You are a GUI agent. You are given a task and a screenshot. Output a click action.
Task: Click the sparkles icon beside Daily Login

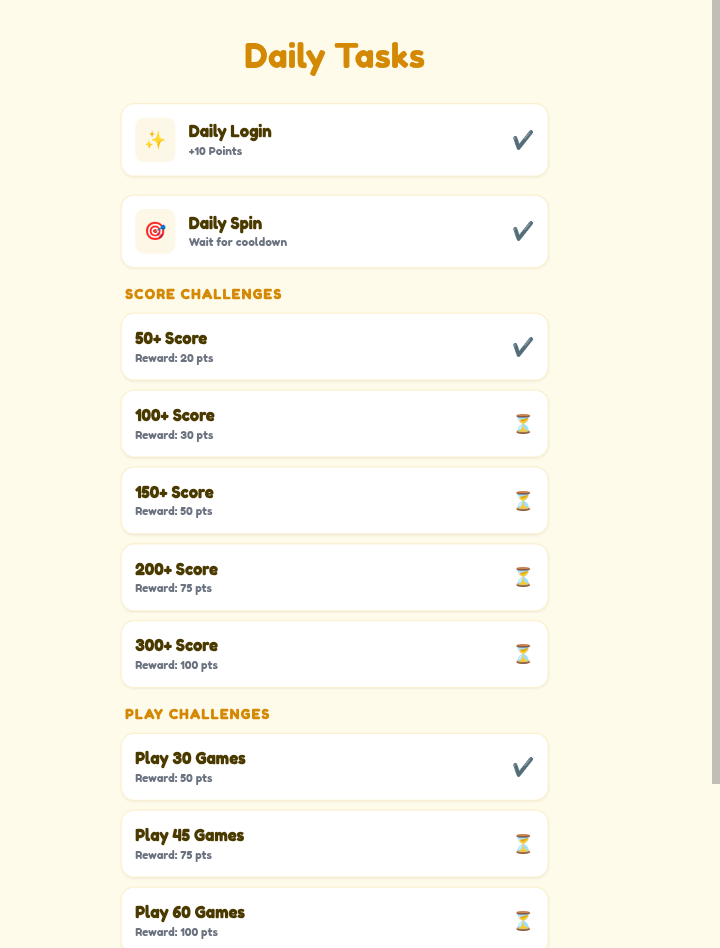point(155,140)
